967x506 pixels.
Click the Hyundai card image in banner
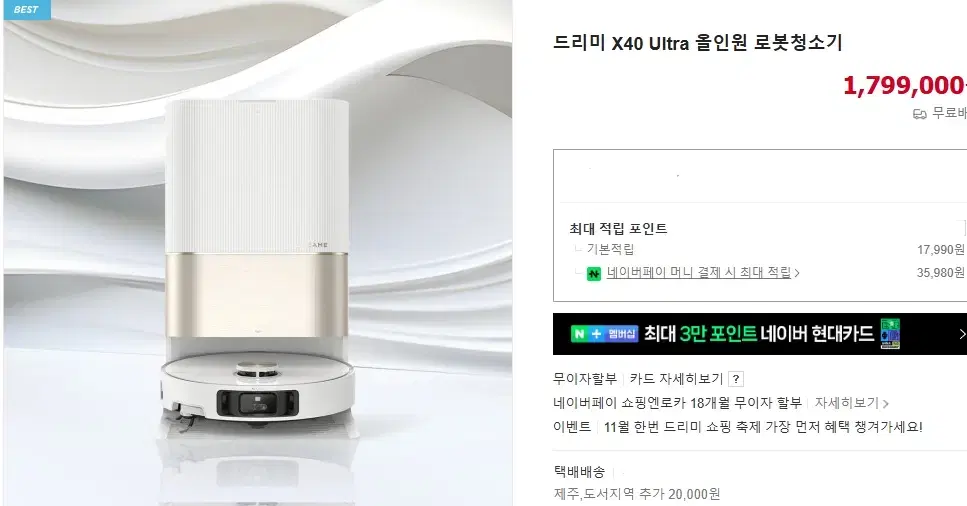coord(890,334)
